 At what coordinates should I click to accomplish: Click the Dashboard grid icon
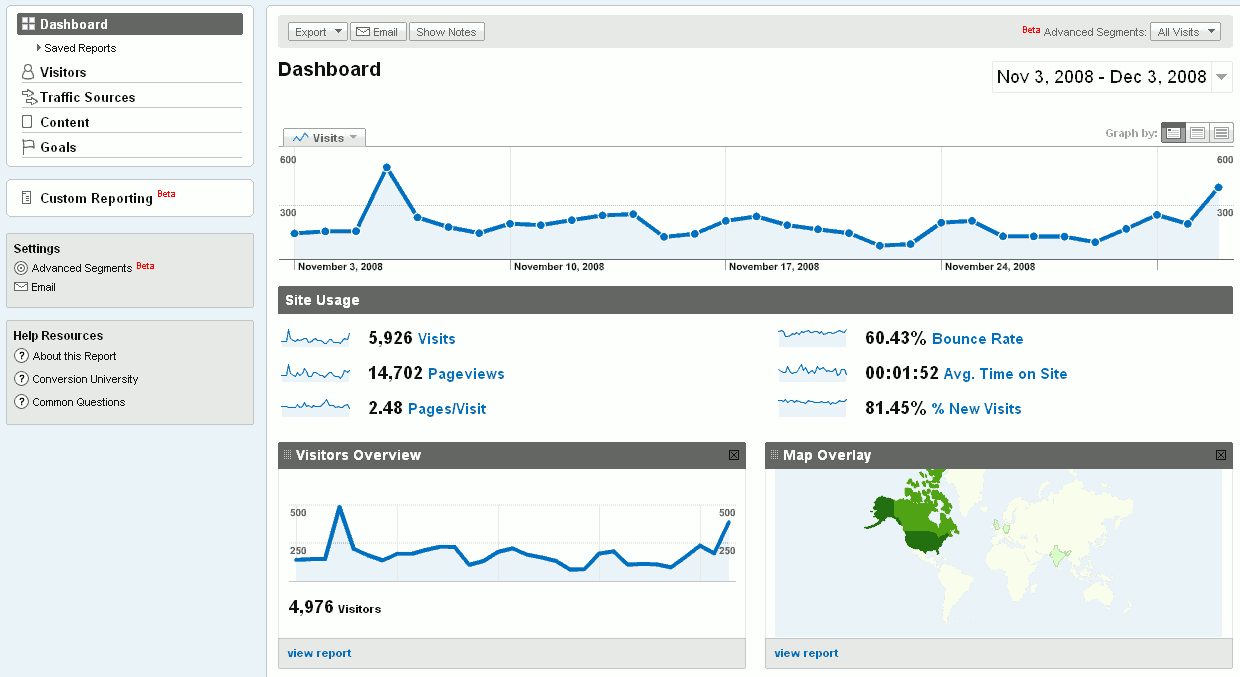pyautogui.click(x=31, y=22)
